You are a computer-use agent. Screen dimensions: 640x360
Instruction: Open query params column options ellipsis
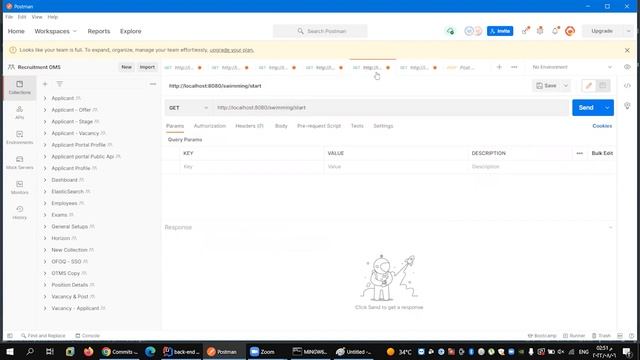click(580, 153)
